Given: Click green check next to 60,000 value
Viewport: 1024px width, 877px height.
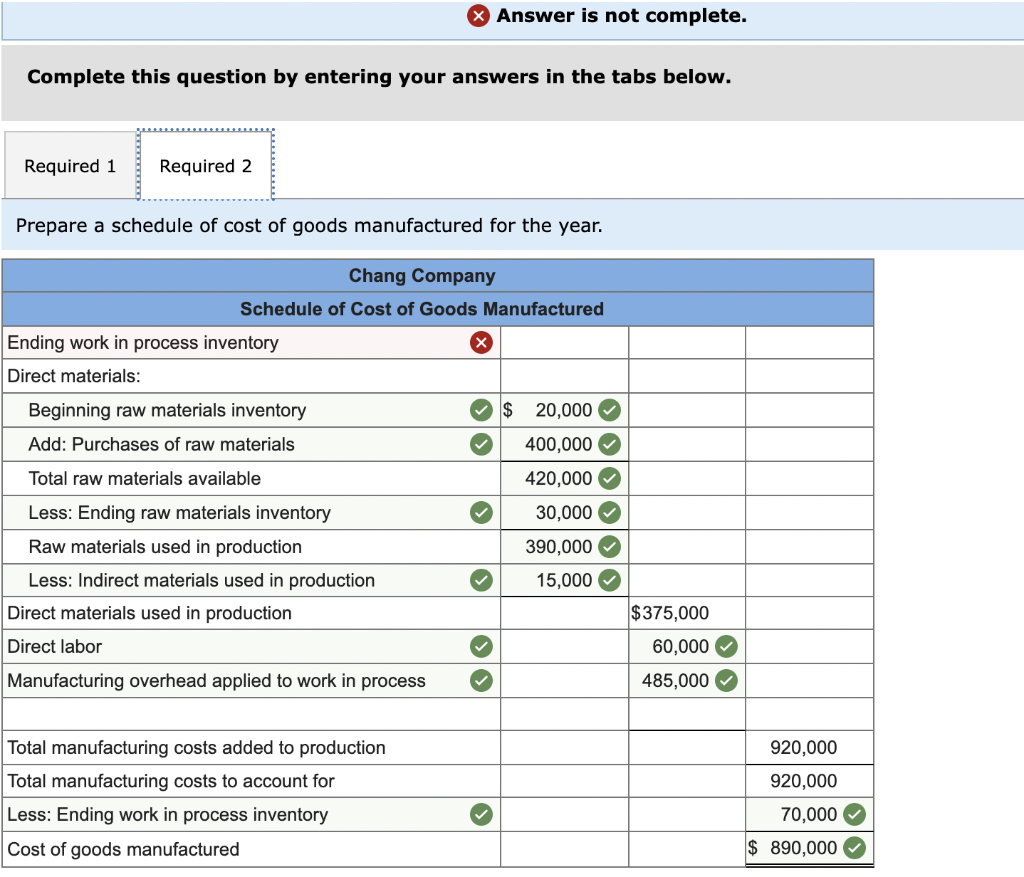Looking at the screenshot, I should click(726, 646).
